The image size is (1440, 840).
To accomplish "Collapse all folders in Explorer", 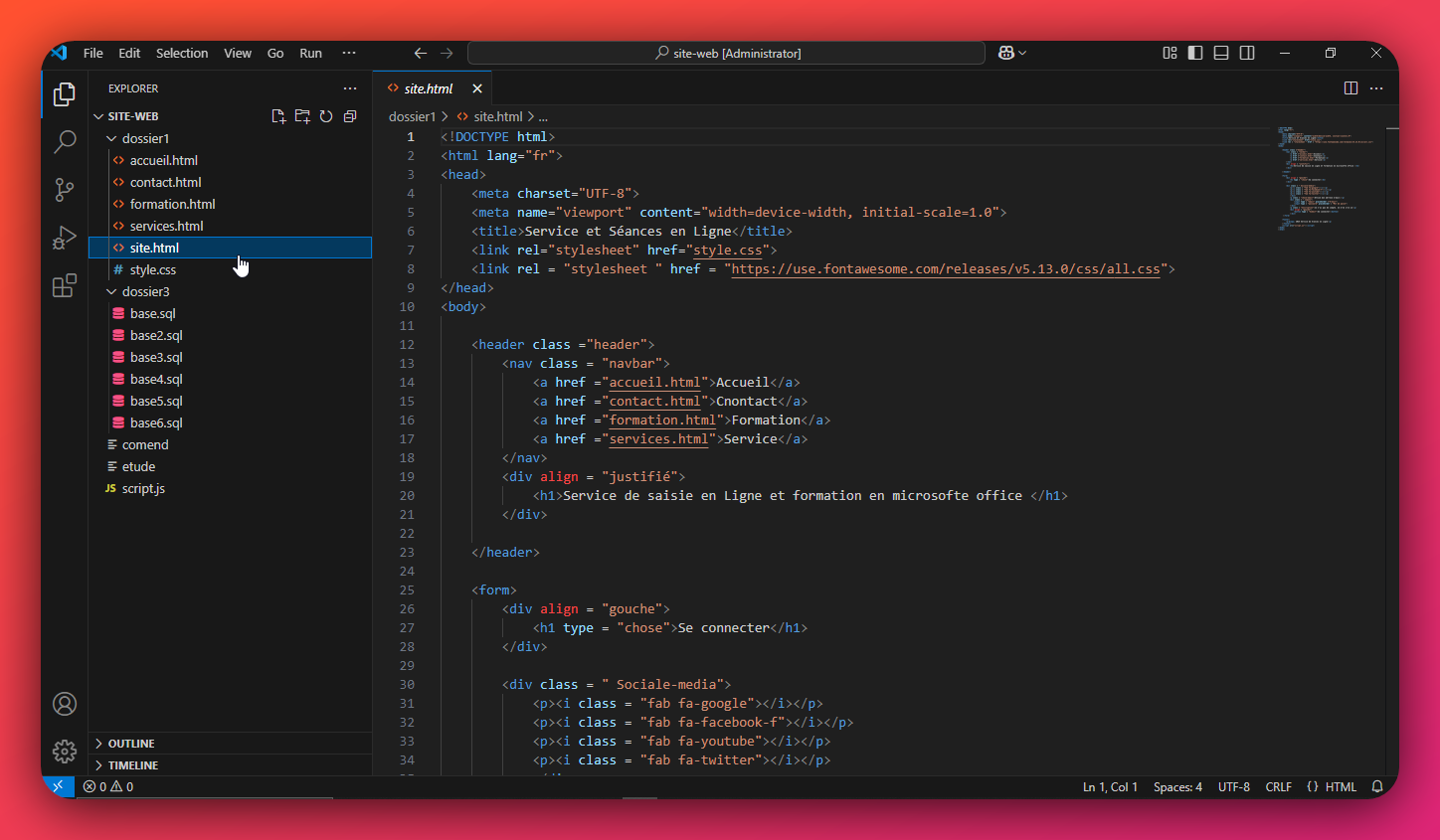I will click(350, 116).
